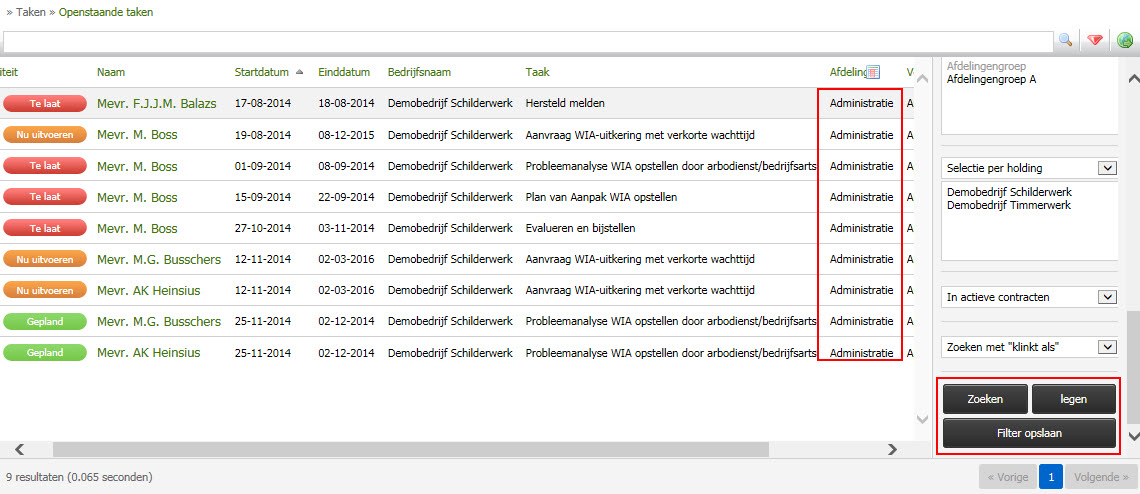This screenshot has width=1140, height=494.
Task: Sort by the Bedrijfsnaam column header
Action: pos(419,72)
